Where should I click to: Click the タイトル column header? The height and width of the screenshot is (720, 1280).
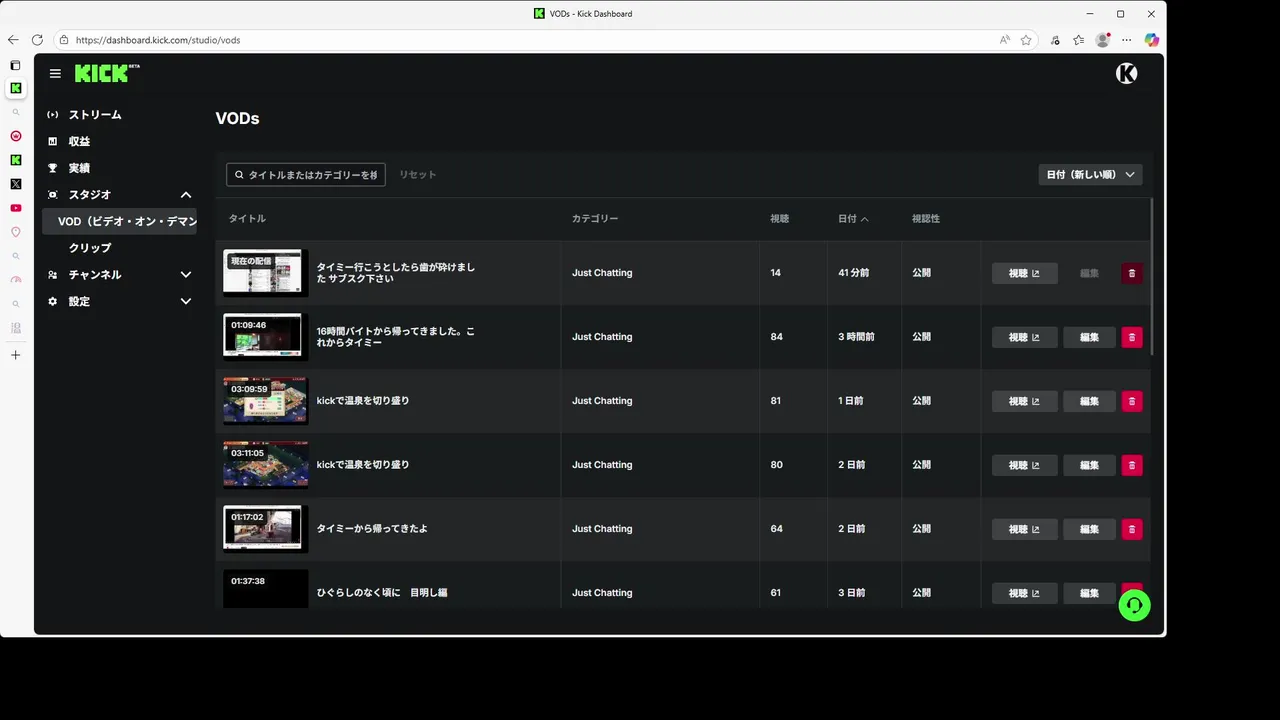(x=247, y=219)
